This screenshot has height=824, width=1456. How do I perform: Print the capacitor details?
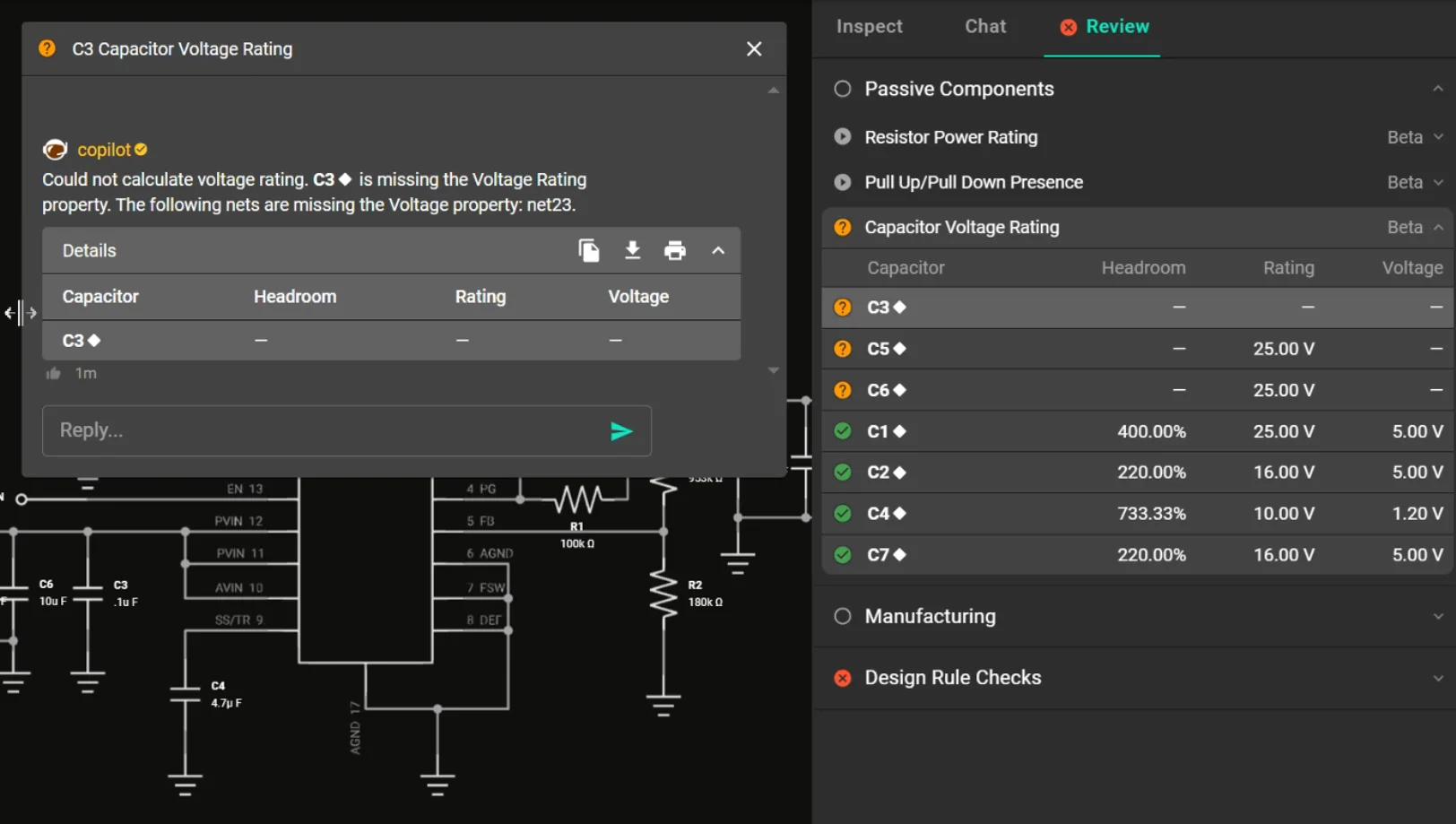pyautogui.click(x=674, y=250)
